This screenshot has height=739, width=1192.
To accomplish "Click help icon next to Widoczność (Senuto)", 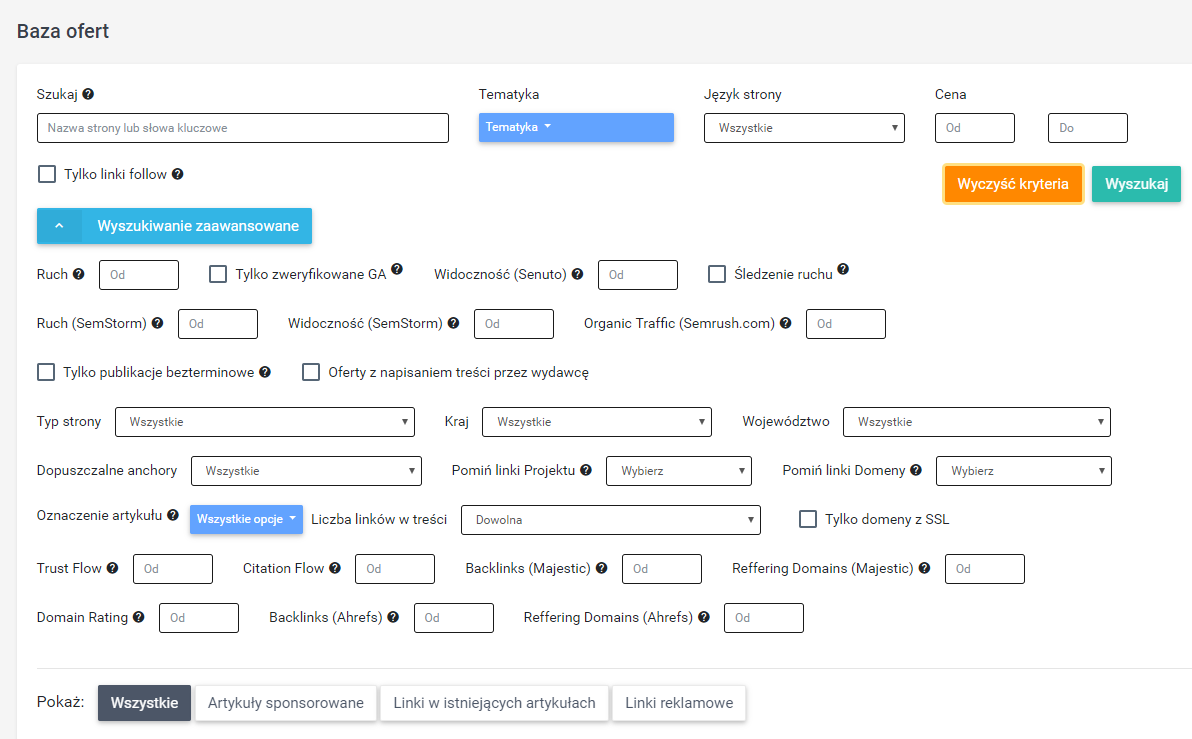I will click(578, 274).
